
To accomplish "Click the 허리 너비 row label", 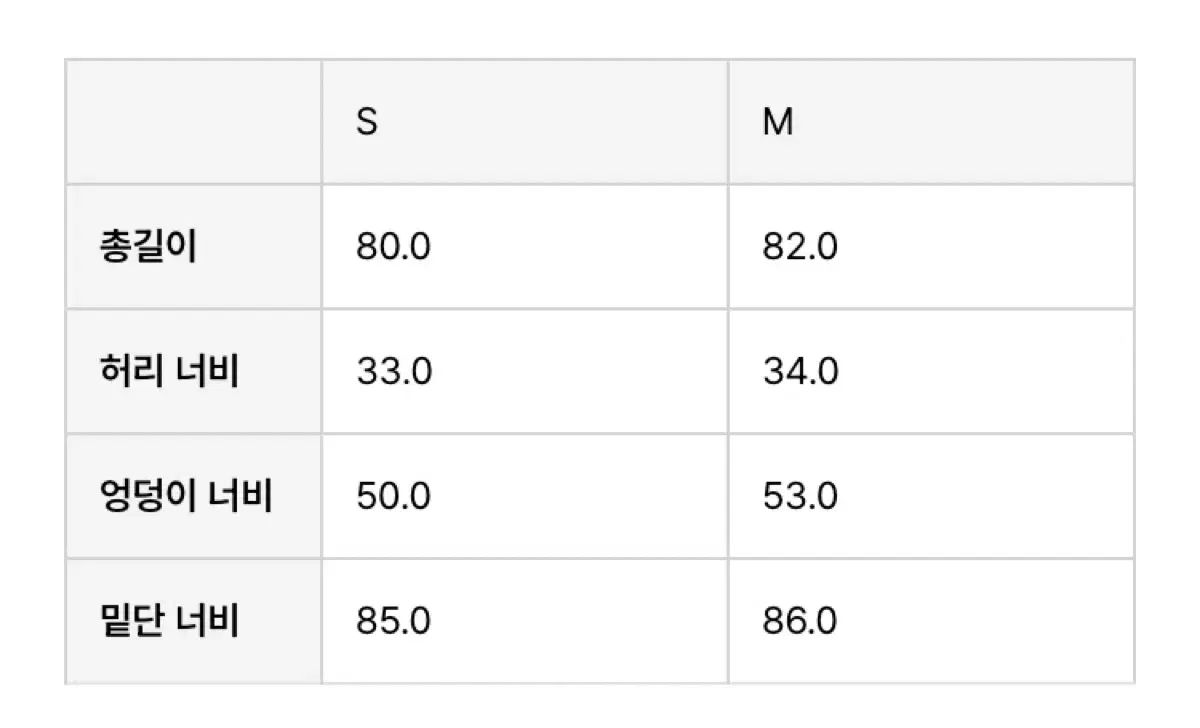I will 169,372.
